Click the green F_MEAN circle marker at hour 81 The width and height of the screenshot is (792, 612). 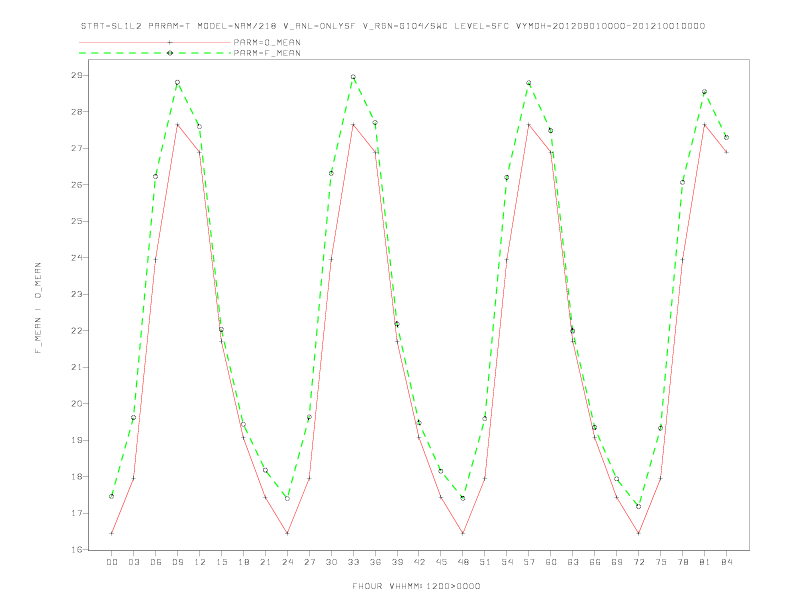tap(704, 92)
